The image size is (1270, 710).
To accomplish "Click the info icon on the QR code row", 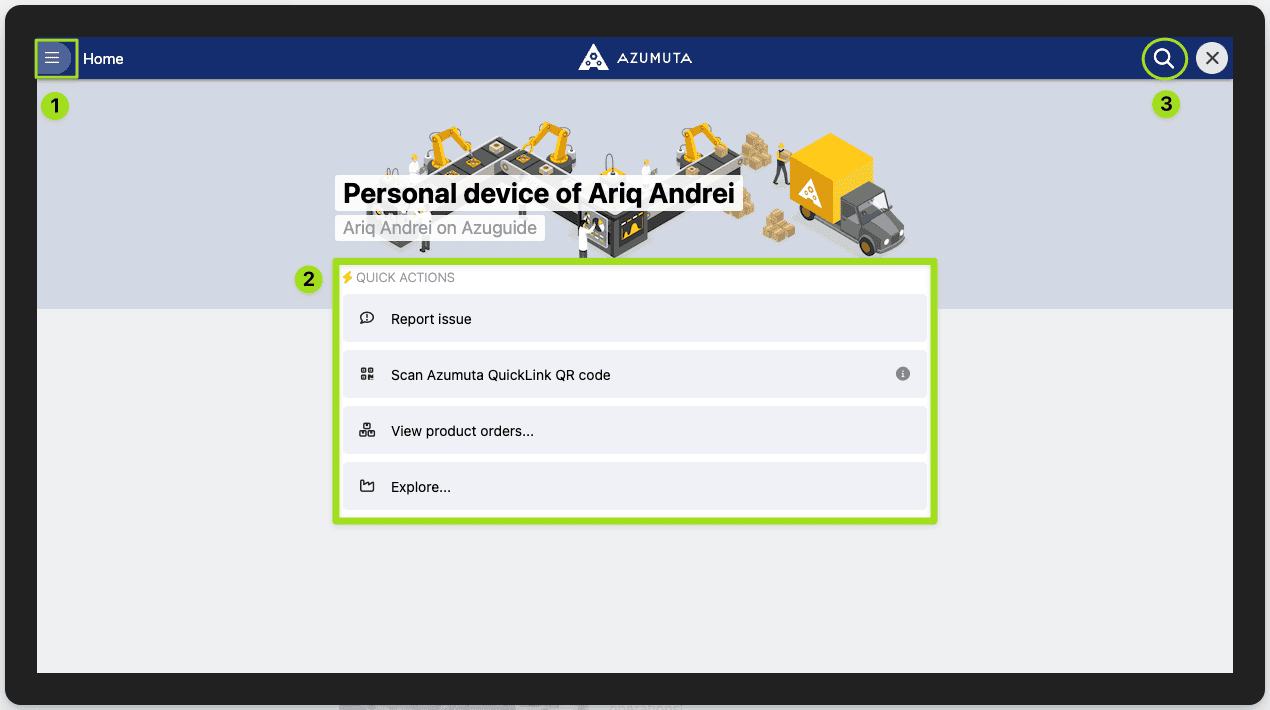I will (902, 374).
